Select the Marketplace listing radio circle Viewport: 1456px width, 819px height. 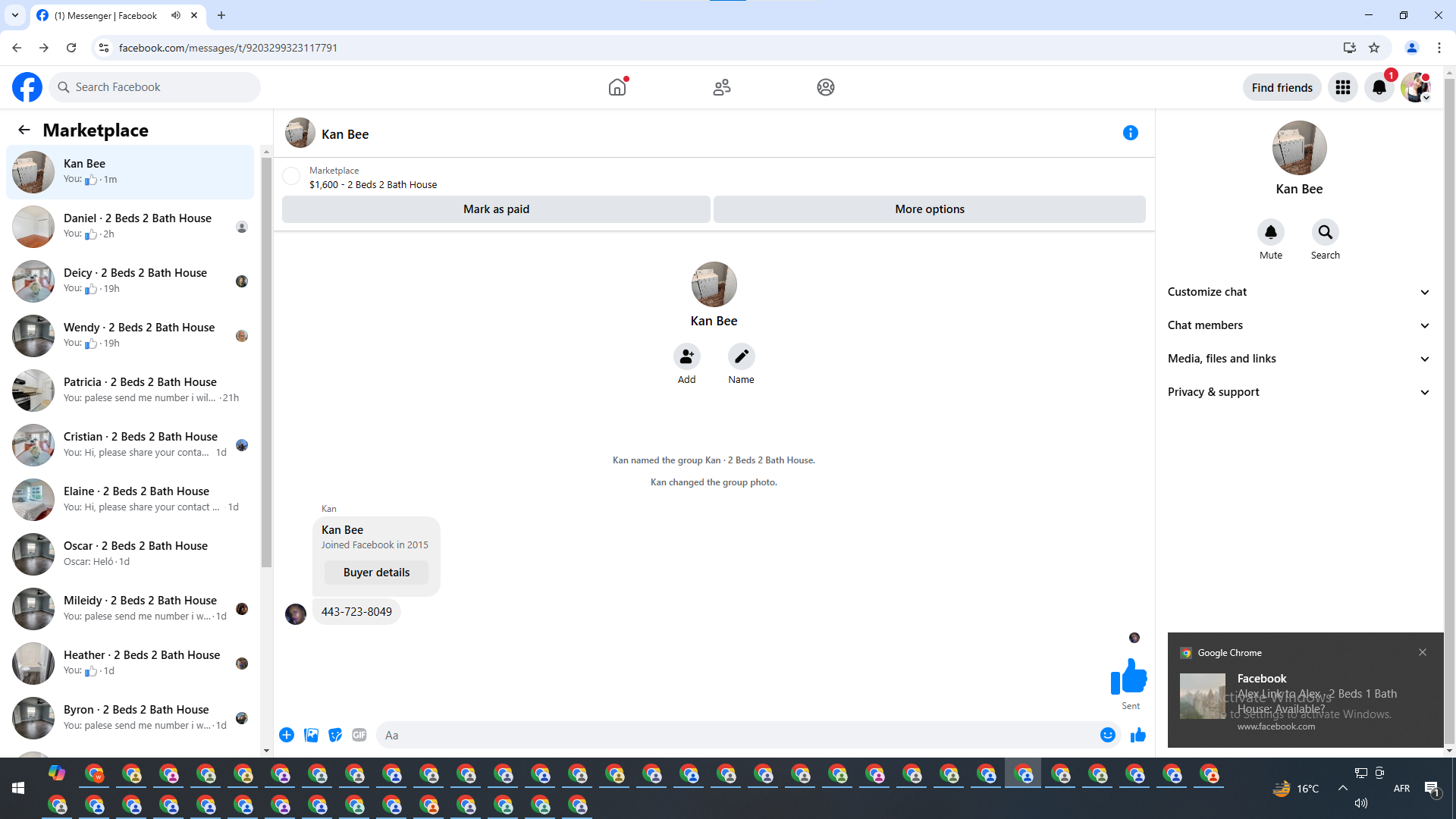pos(291,177)
